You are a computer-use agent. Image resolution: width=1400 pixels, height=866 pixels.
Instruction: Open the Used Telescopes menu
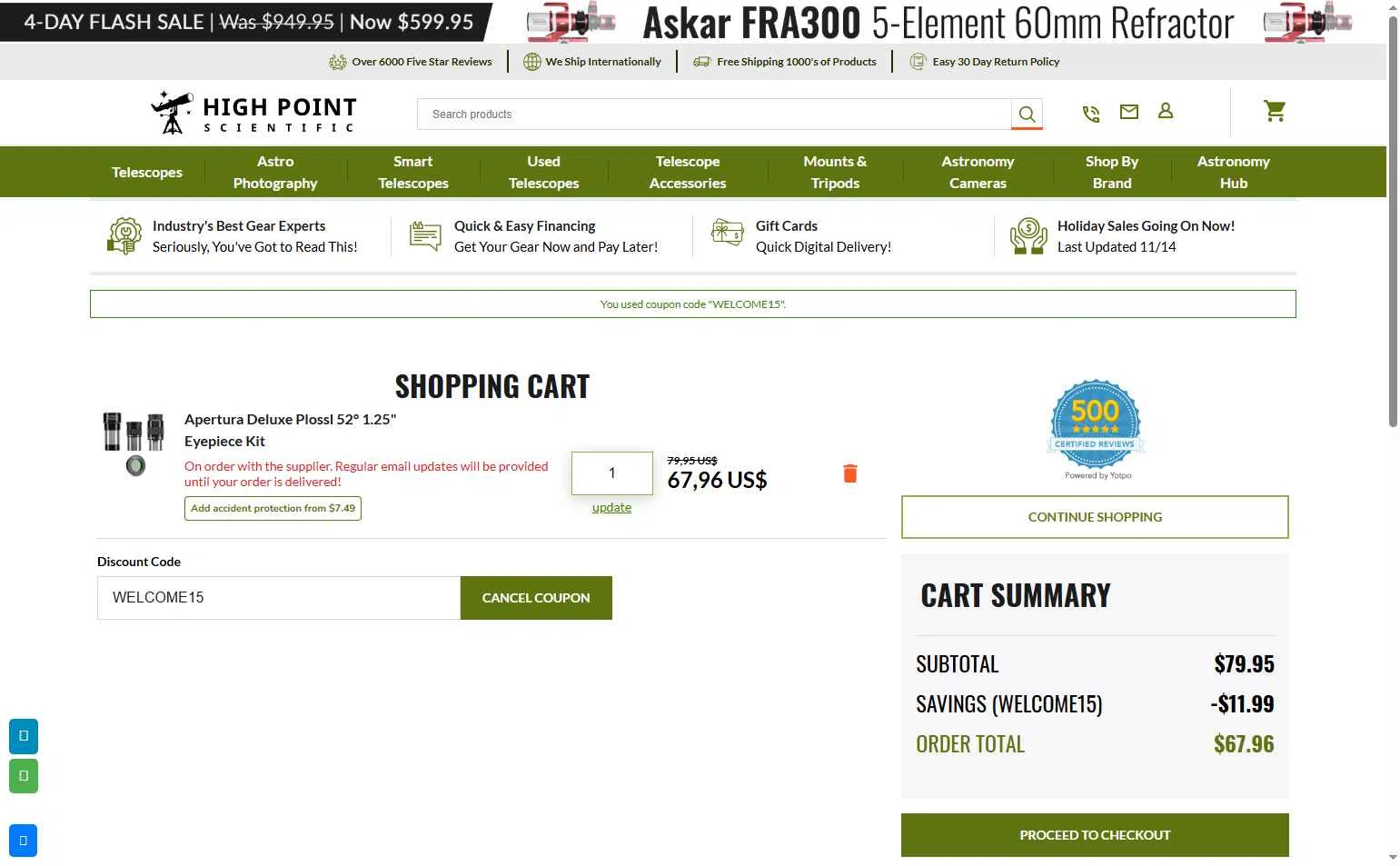point(543,172)
